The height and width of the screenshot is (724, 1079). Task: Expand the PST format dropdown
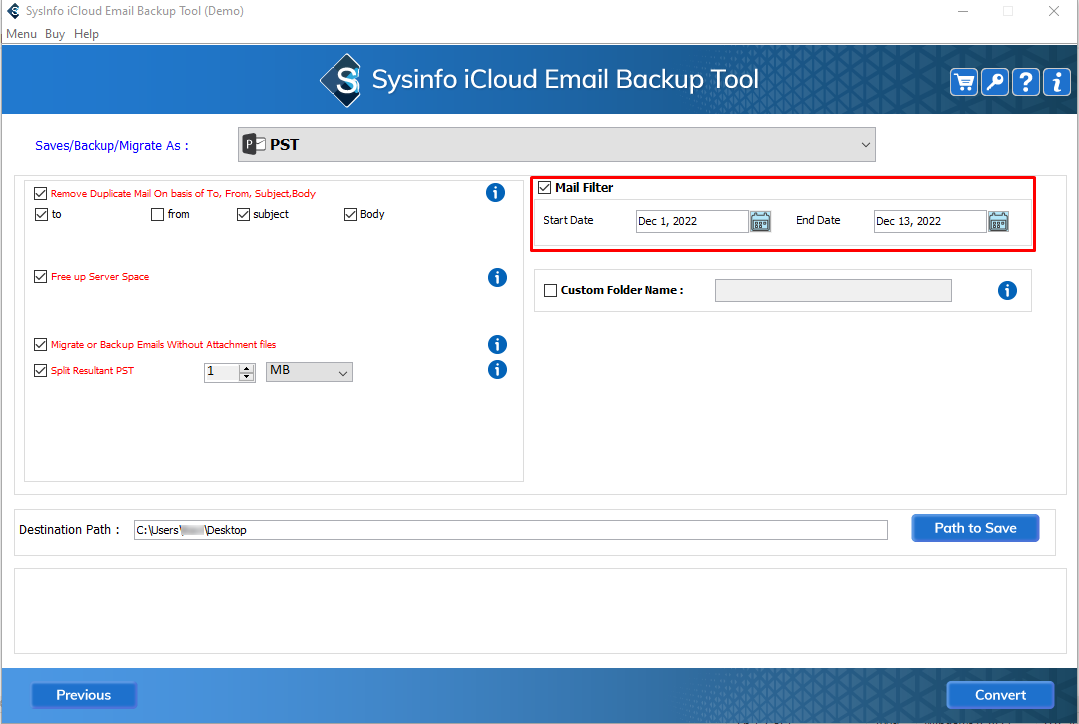865,145
